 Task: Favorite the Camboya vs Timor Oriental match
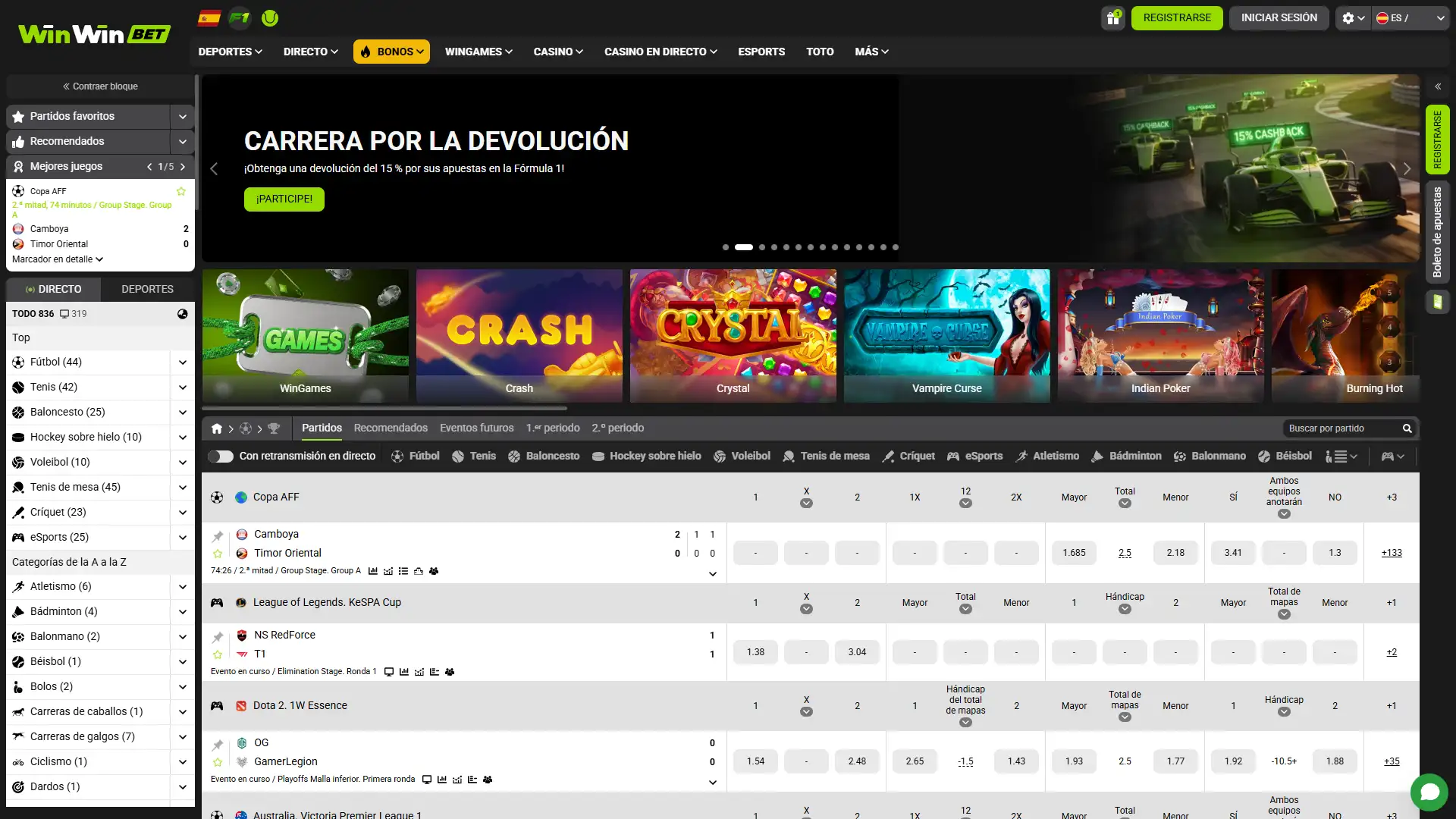pyautogui.click(x=218, y=554)
